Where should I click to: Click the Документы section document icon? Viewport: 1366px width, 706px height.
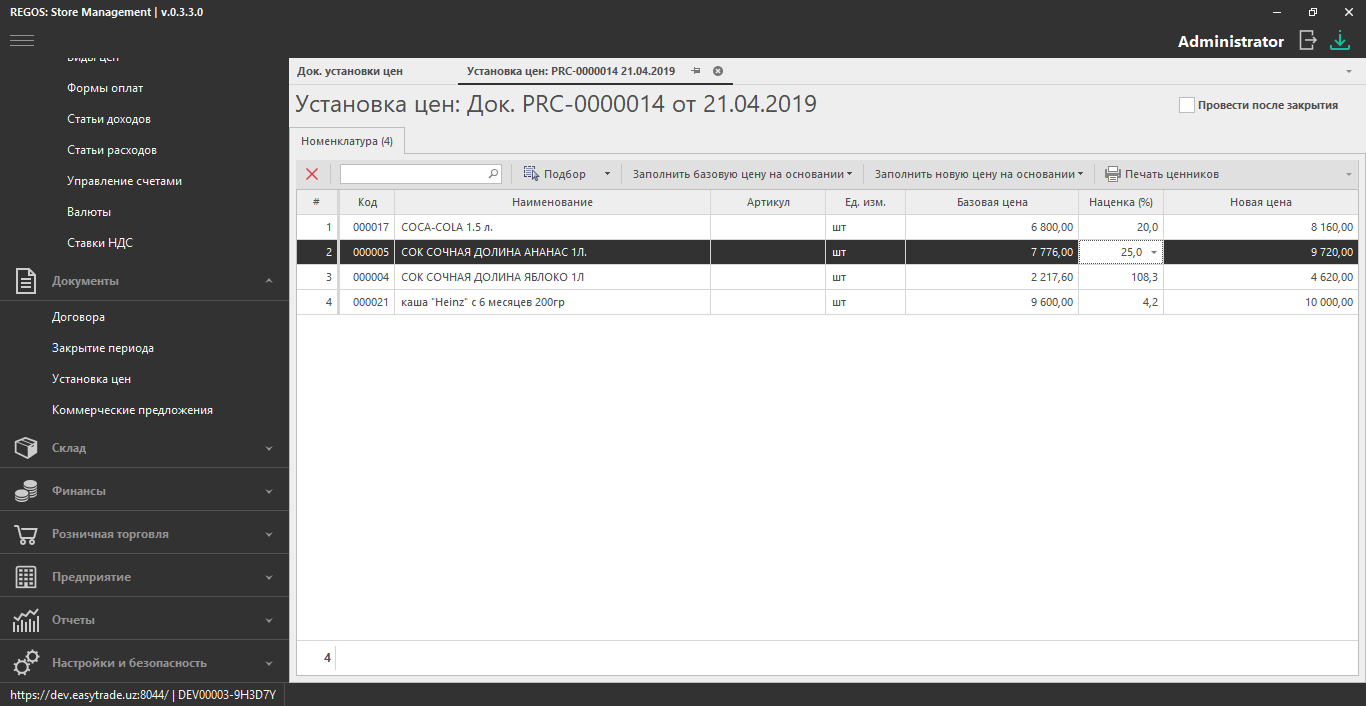click(26, 281)
